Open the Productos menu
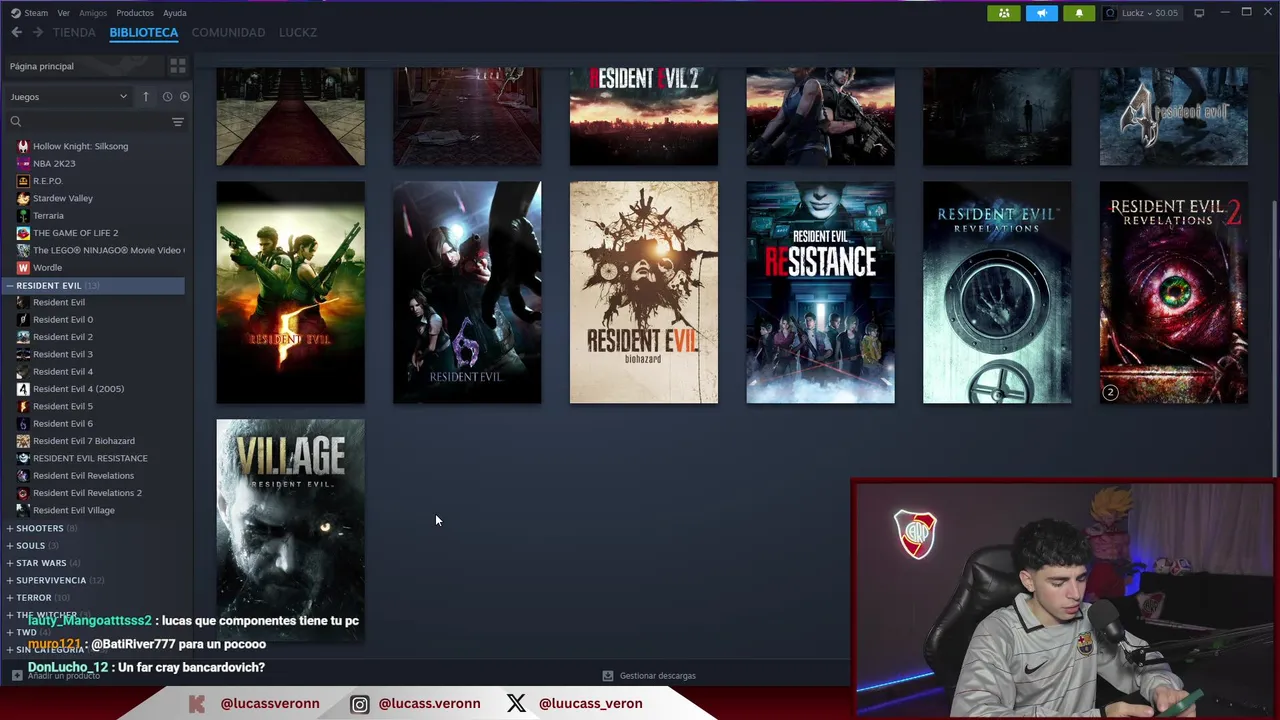1280x720 pixels. pos(135,13)
